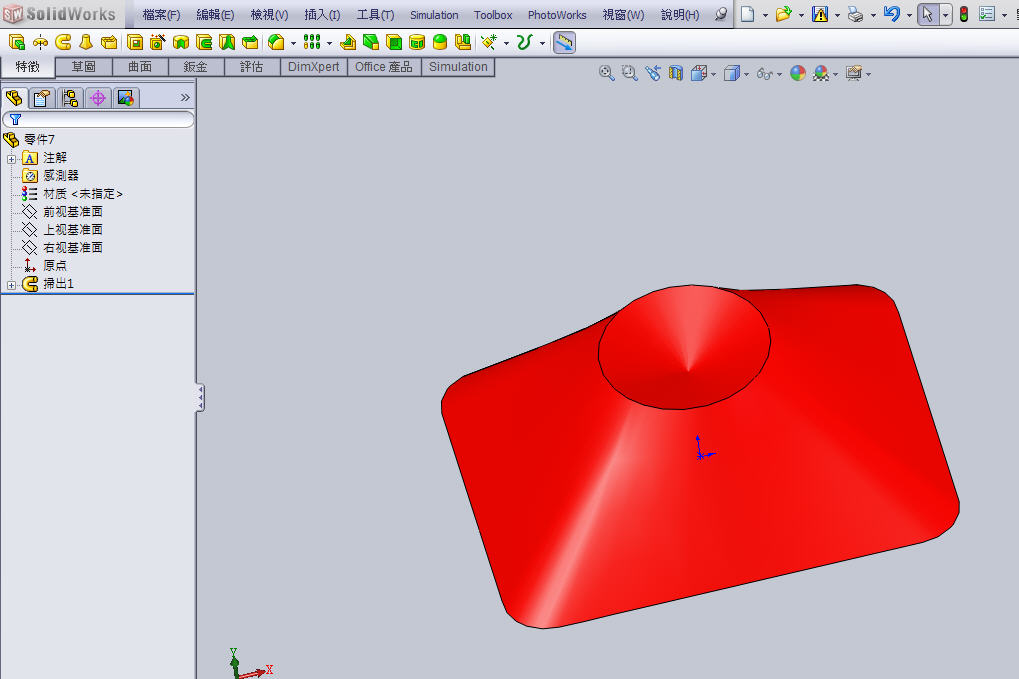This screenshot has width=1019, height=679.
Task: Open the 插入(I) menu
Action: tap(322, 14)
